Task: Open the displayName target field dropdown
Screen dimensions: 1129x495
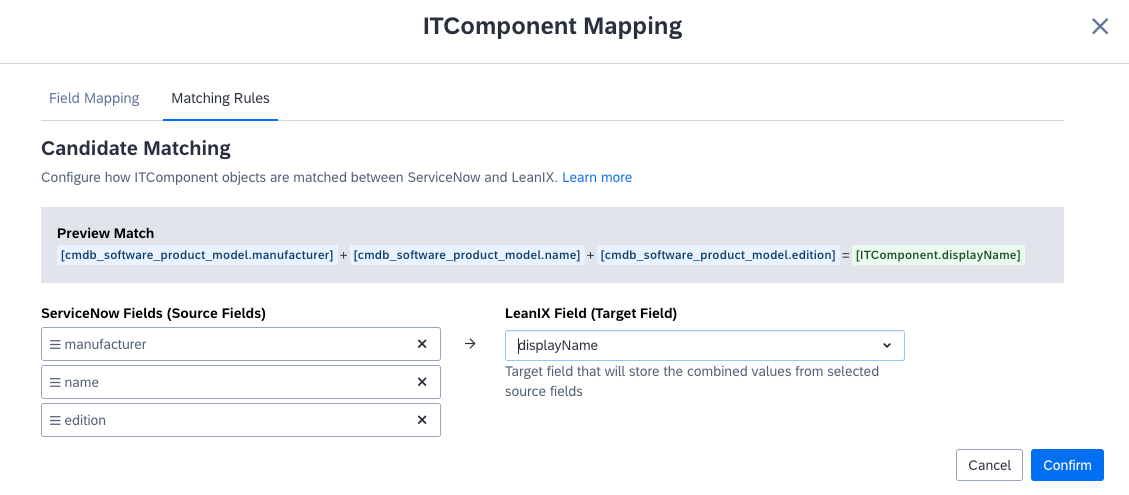Action: pos(704,345)
